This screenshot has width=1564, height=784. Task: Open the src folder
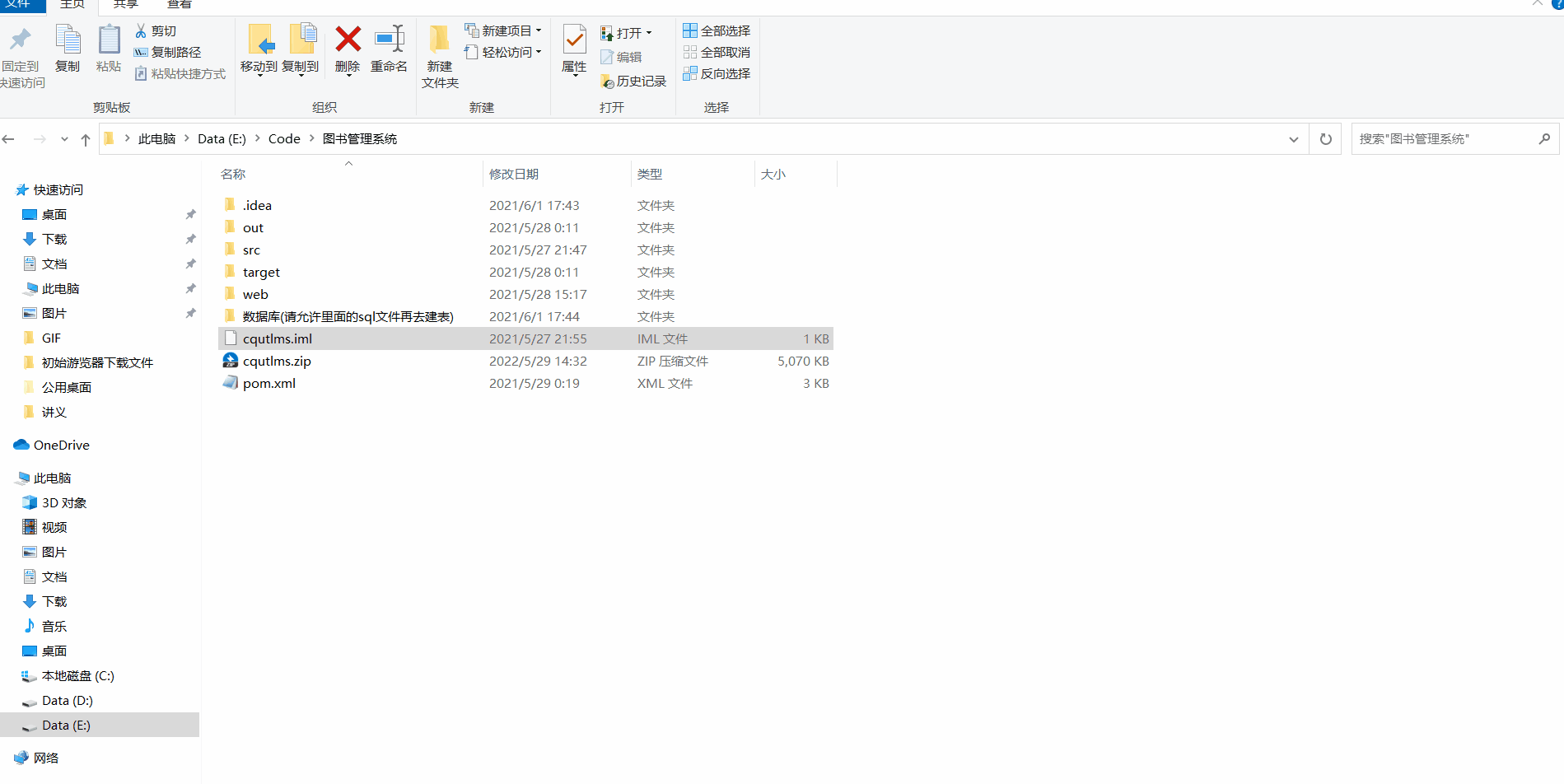pos(251,249)
